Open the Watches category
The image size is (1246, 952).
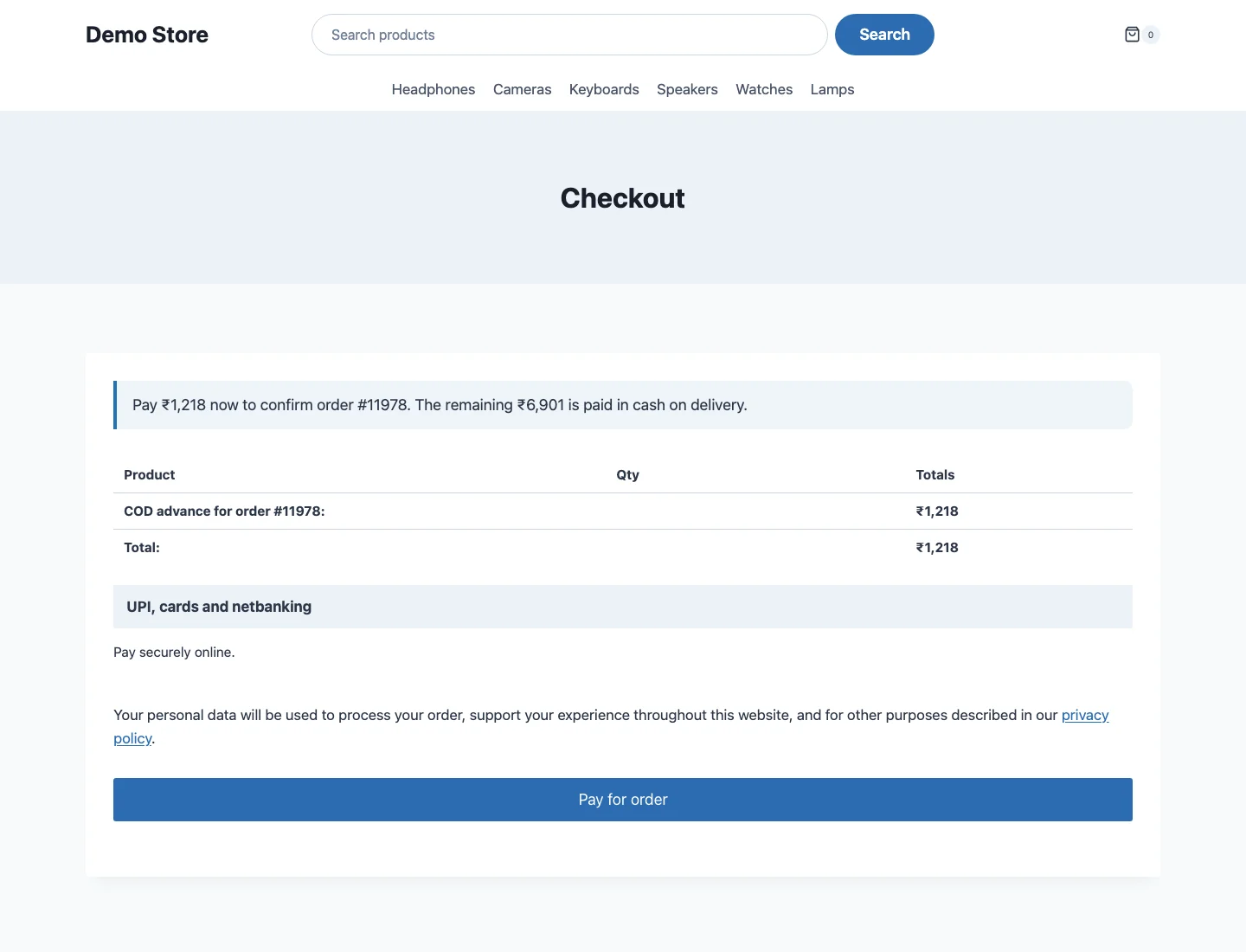pos(764,89)
